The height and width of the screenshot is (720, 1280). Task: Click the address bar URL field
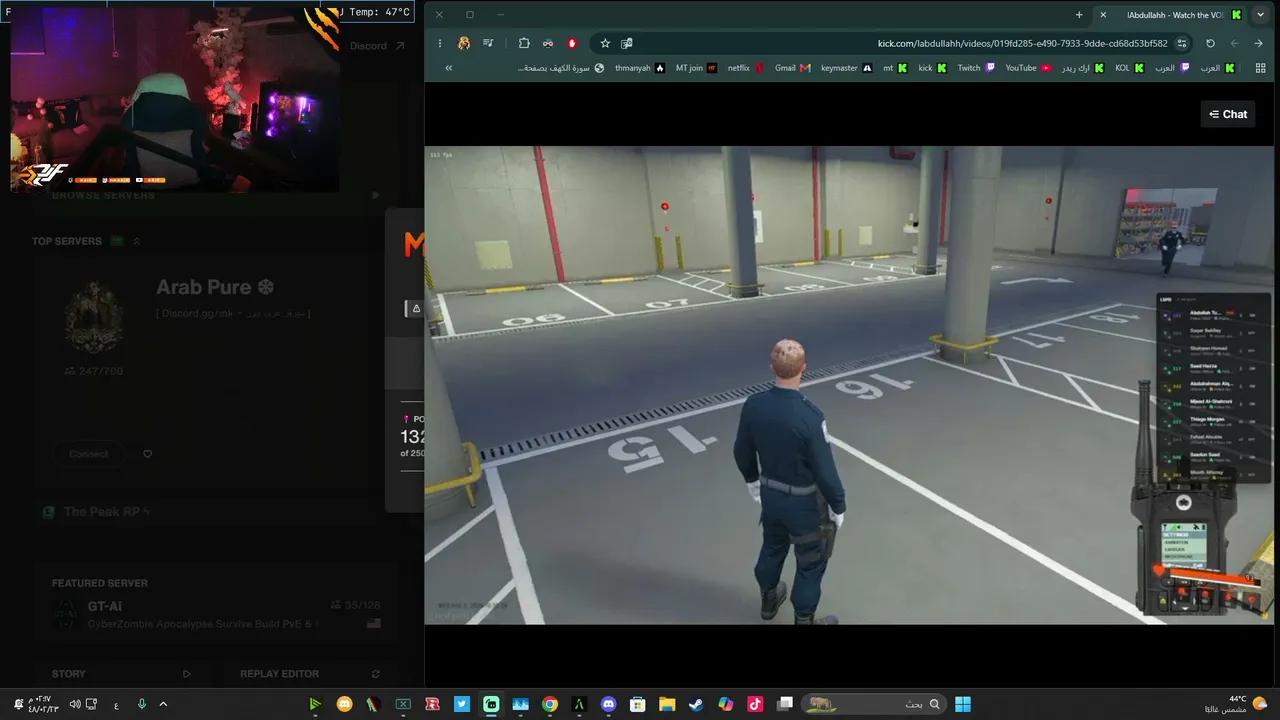[x=891, y=43]
